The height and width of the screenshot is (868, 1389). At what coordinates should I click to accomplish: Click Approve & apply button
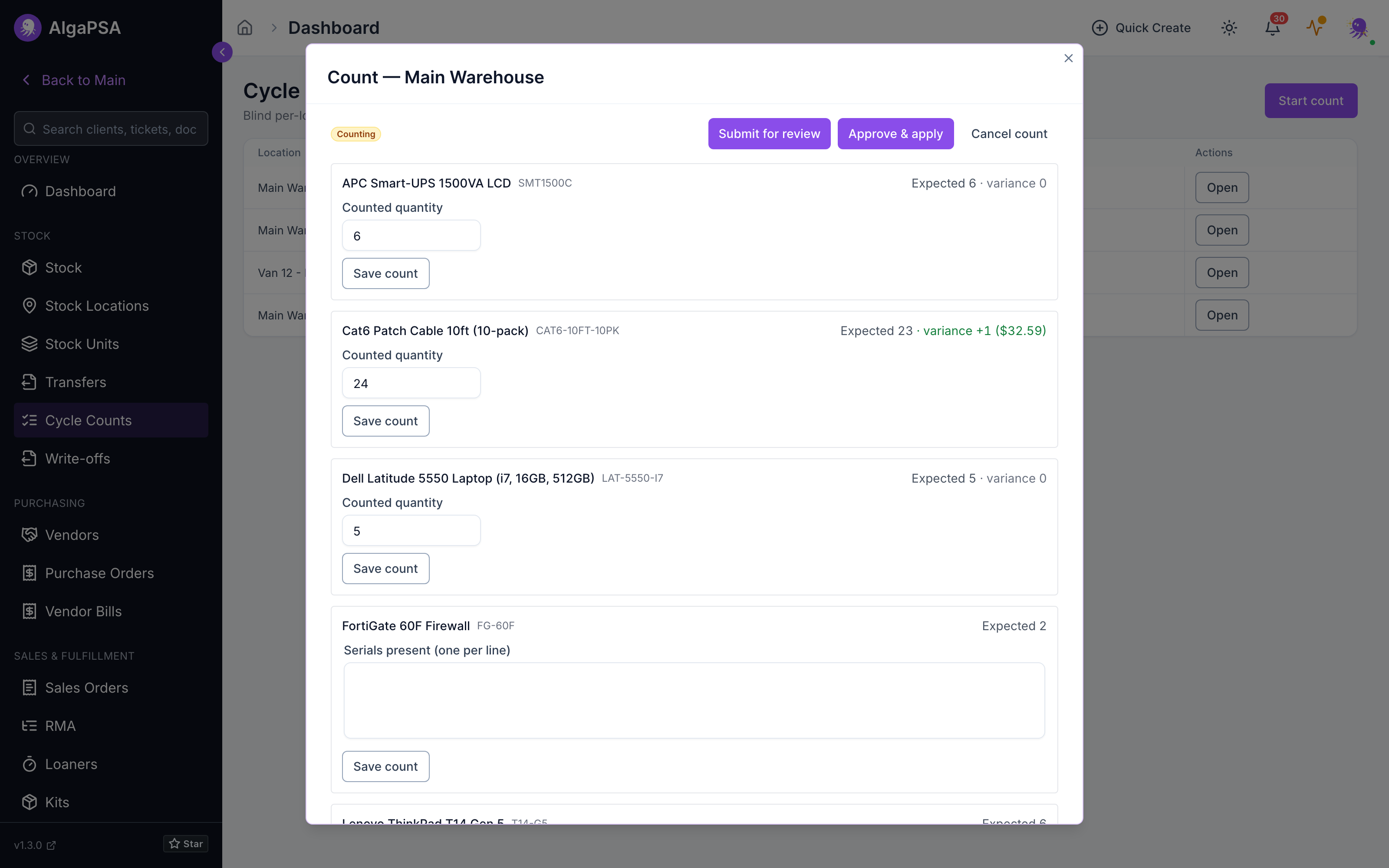895,134
